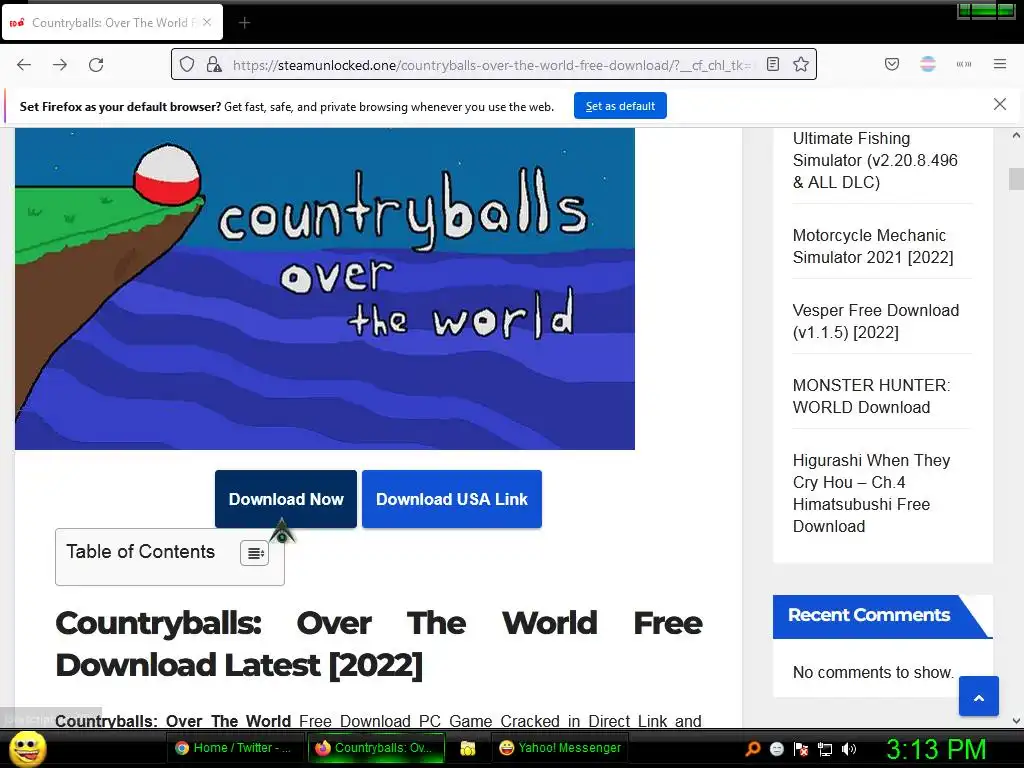Viewport: 1024px width, 768px height.
Task: Open the folder icon in the taskbar
Action: [468, 748]
